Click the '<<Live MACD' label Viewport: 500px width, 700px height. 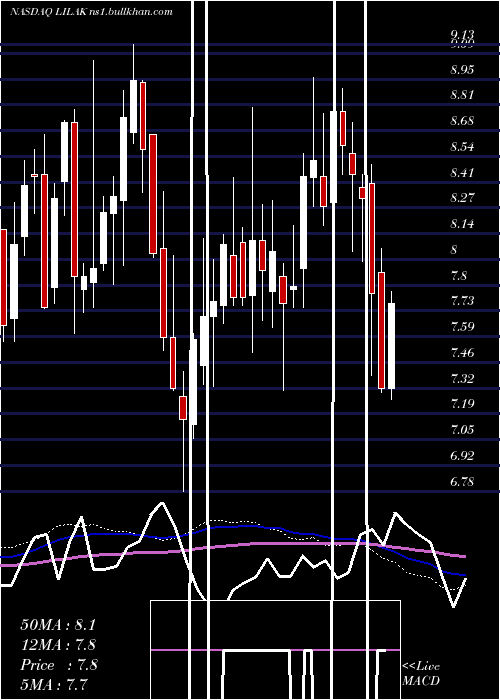pos(421,673)
